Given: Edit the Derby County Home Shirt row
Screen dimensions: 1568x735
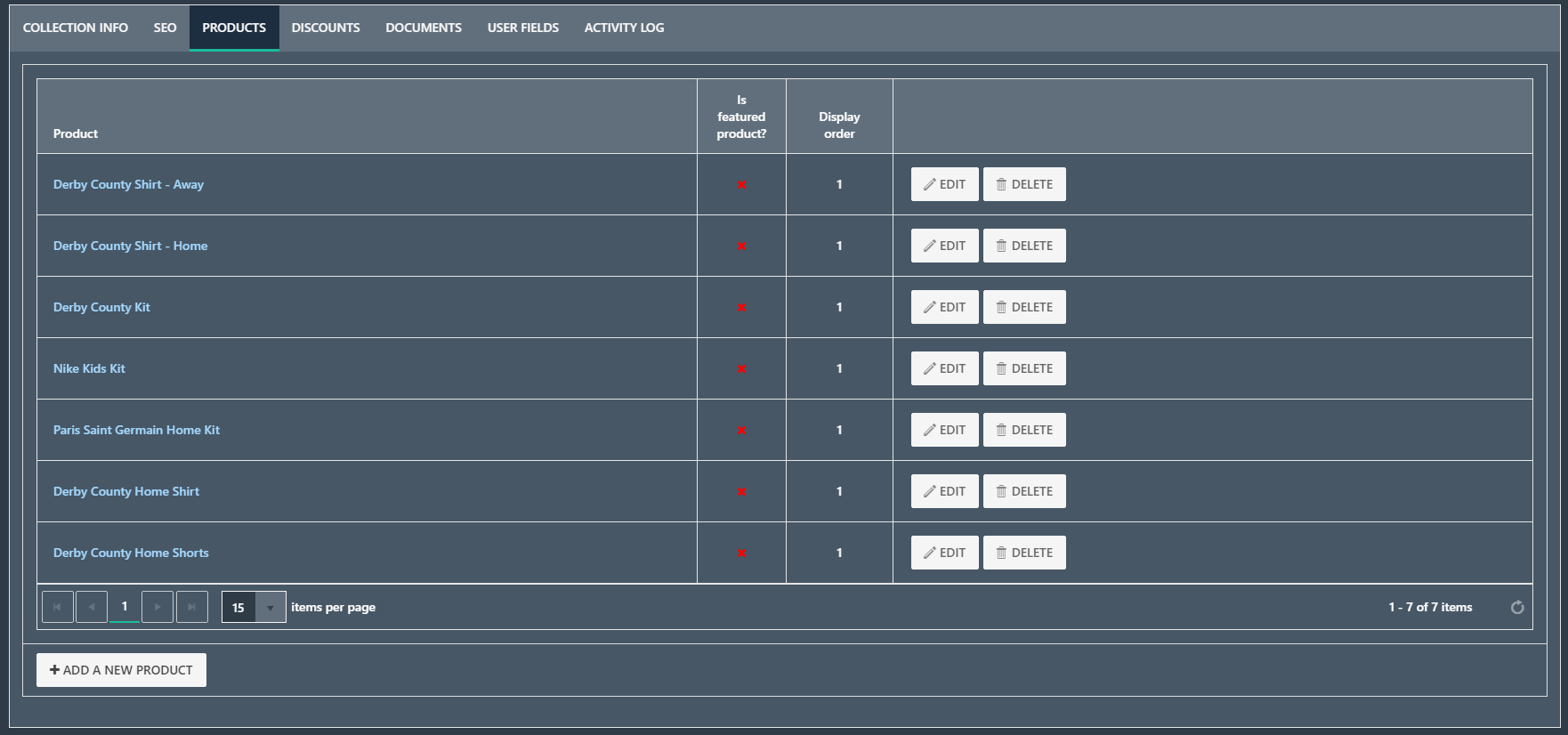Looking at the screenshot, I should (x=944, y=491).
